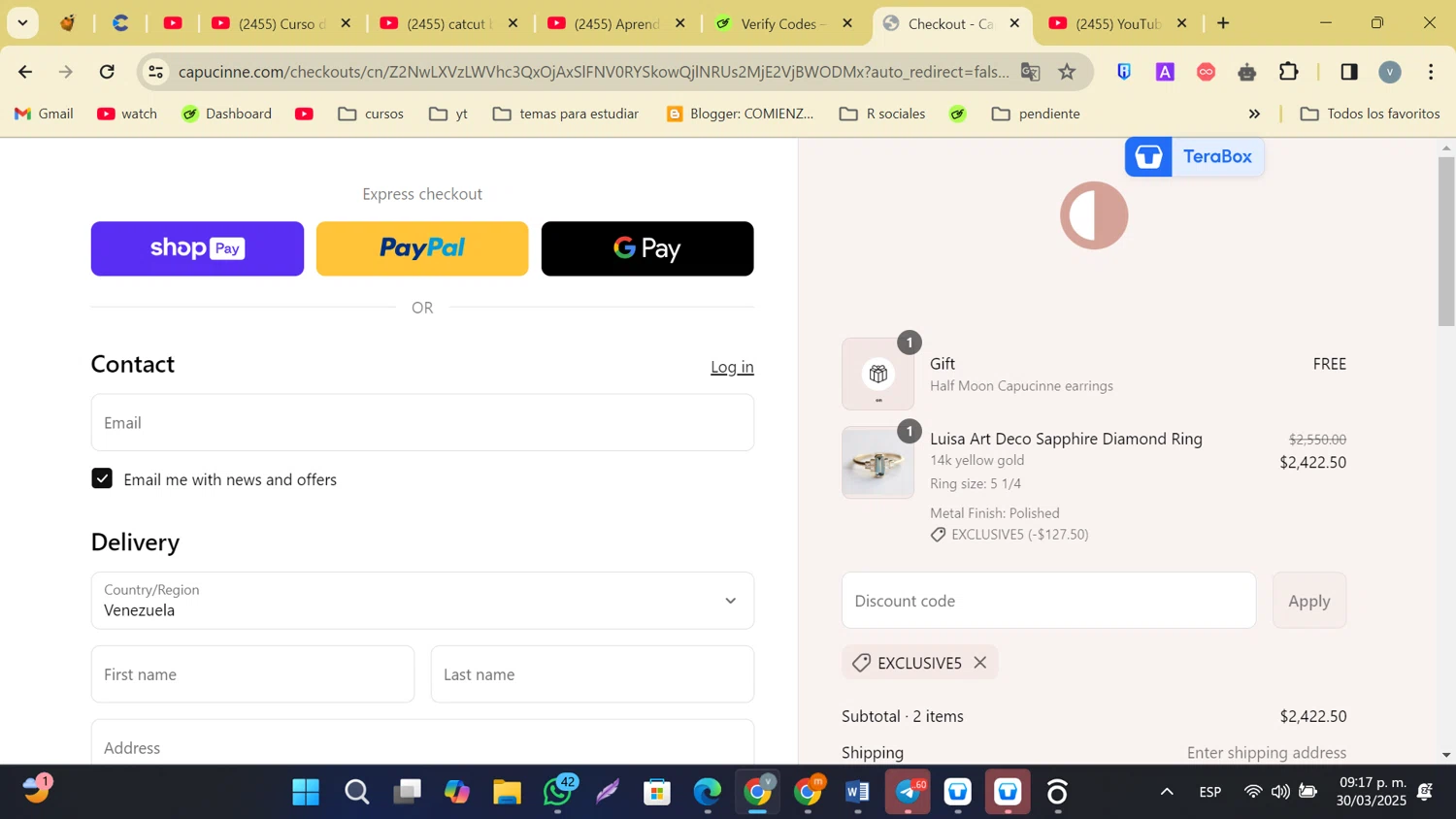Open the Bitwarden shield extension
The height and width of the screenshot is (819, 1456).
click(x=1124, y=72)
